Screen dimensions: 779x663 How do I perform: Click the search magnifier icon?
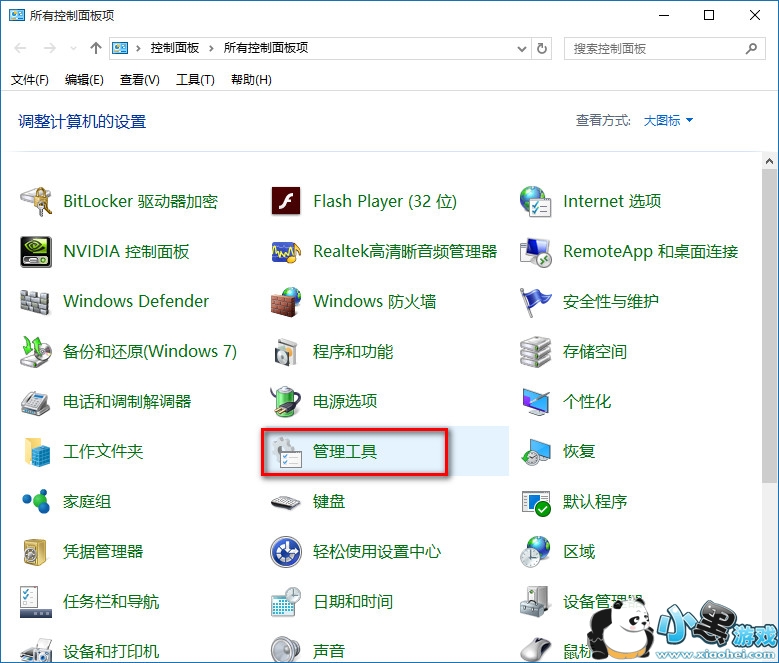coord(751,49)
